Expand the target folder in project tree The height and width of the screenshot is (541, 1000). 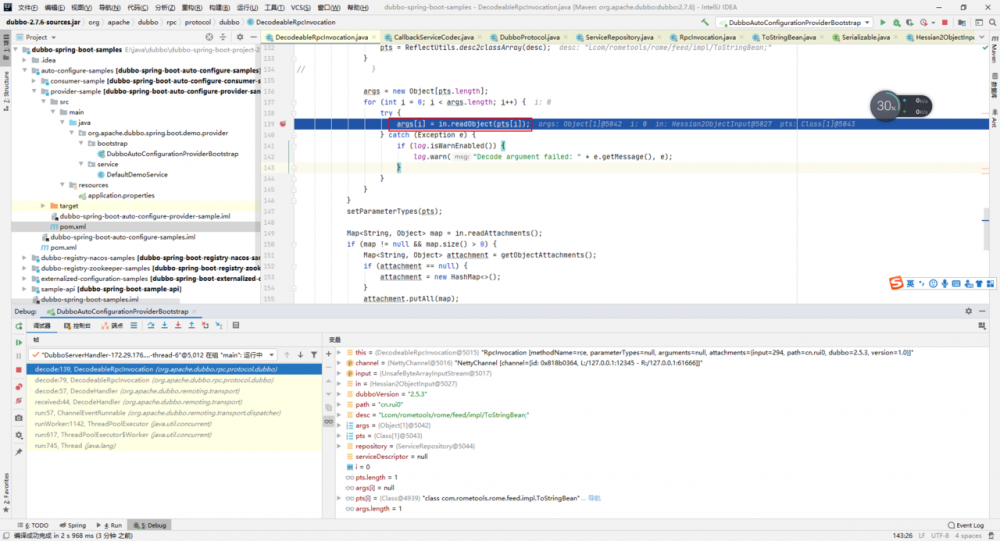point(44,205)
